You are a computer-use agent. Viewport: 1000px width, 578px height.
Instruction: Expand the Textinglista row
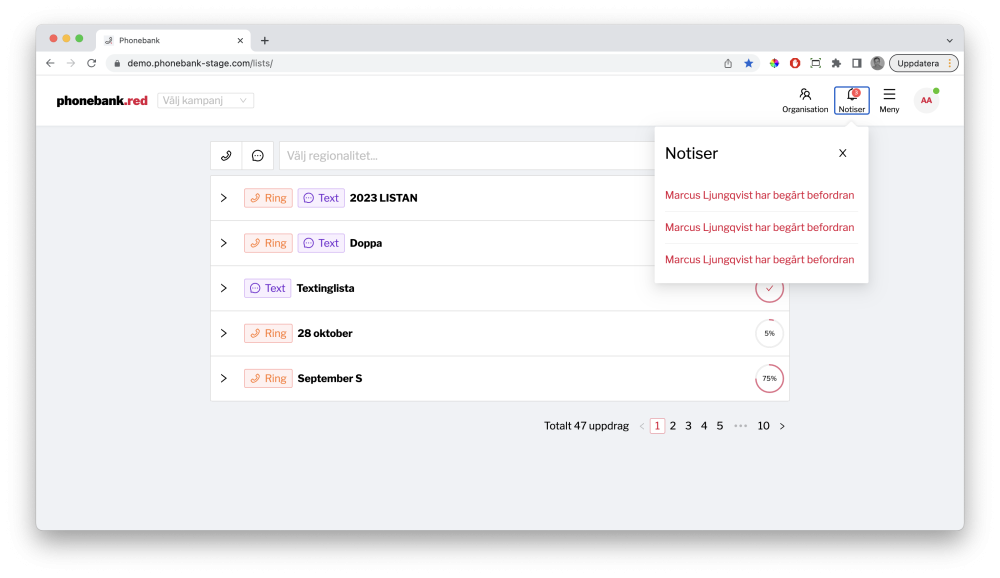pos(224,288)
